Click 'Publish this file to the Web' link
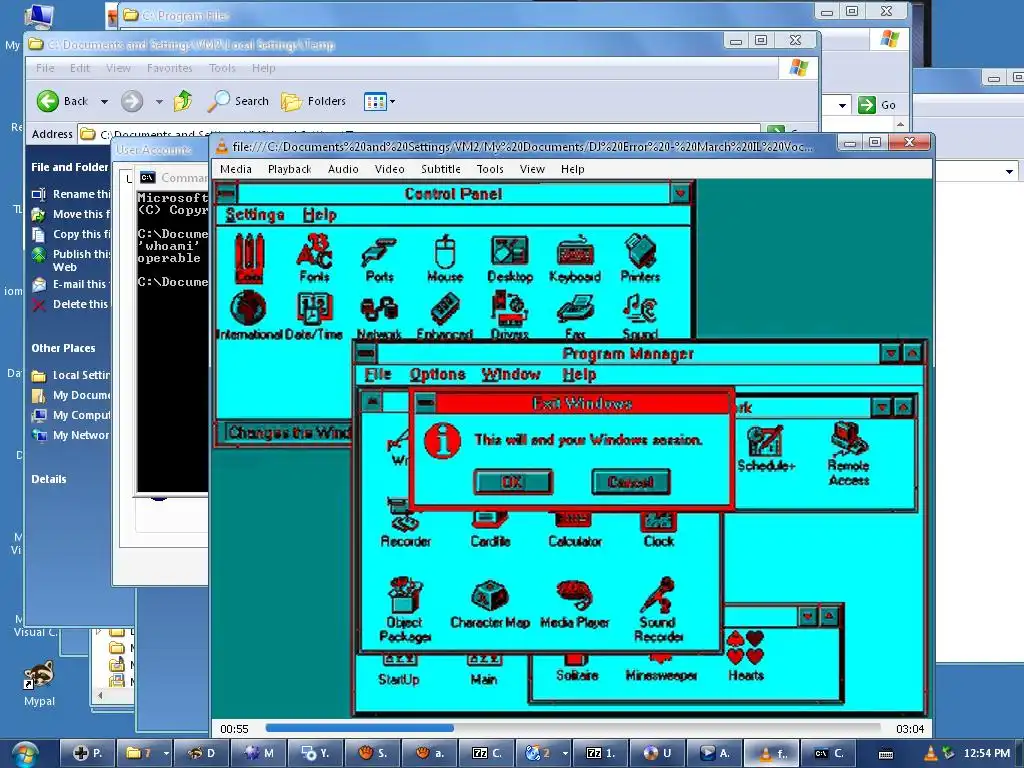Screen dimensions: 1024x768 point(71,260)
